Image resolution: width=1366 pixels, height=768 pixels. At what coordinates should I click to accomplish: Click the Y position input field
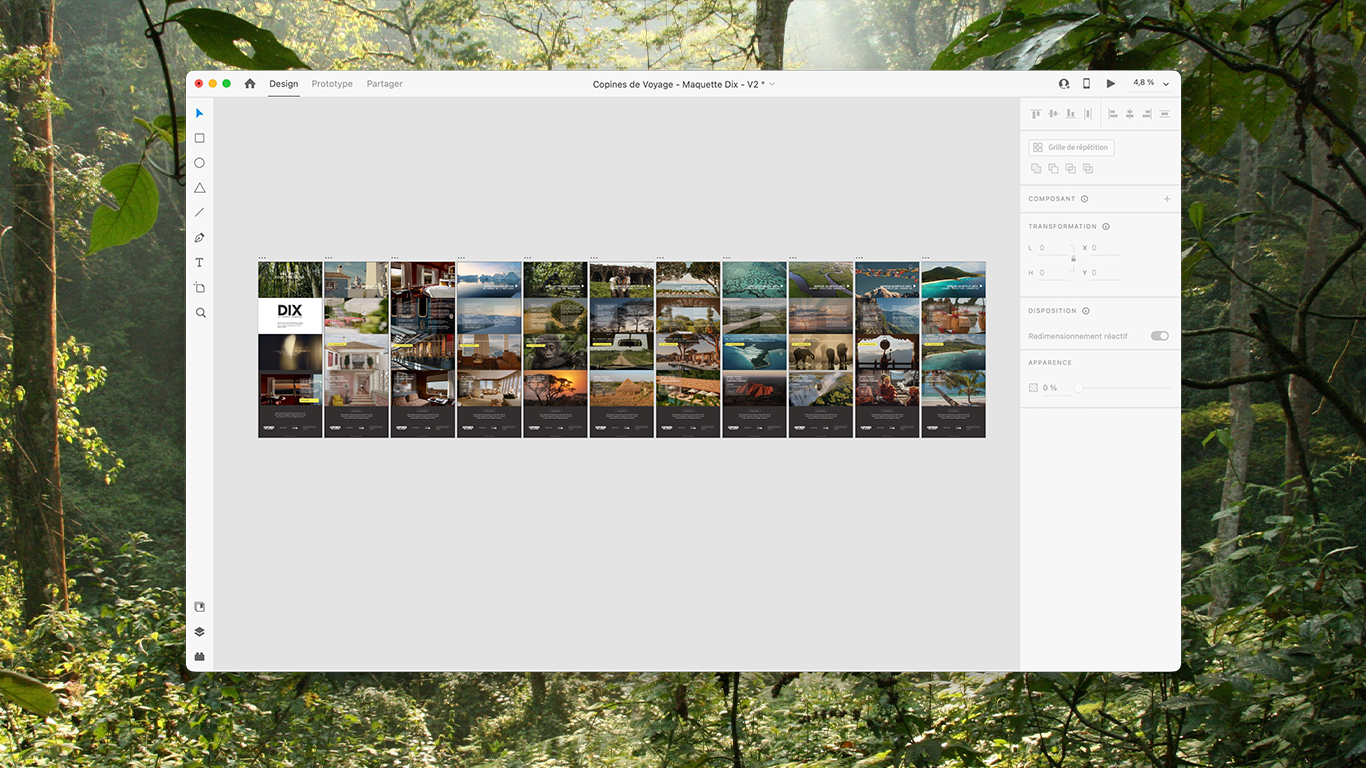1105,273
